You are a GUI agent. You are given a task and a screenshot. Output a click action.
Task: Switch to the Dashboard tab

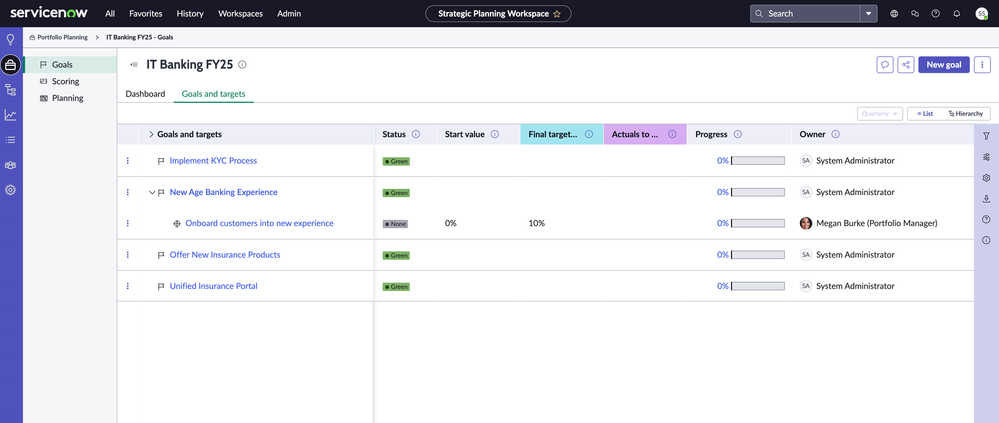point(145,94)
